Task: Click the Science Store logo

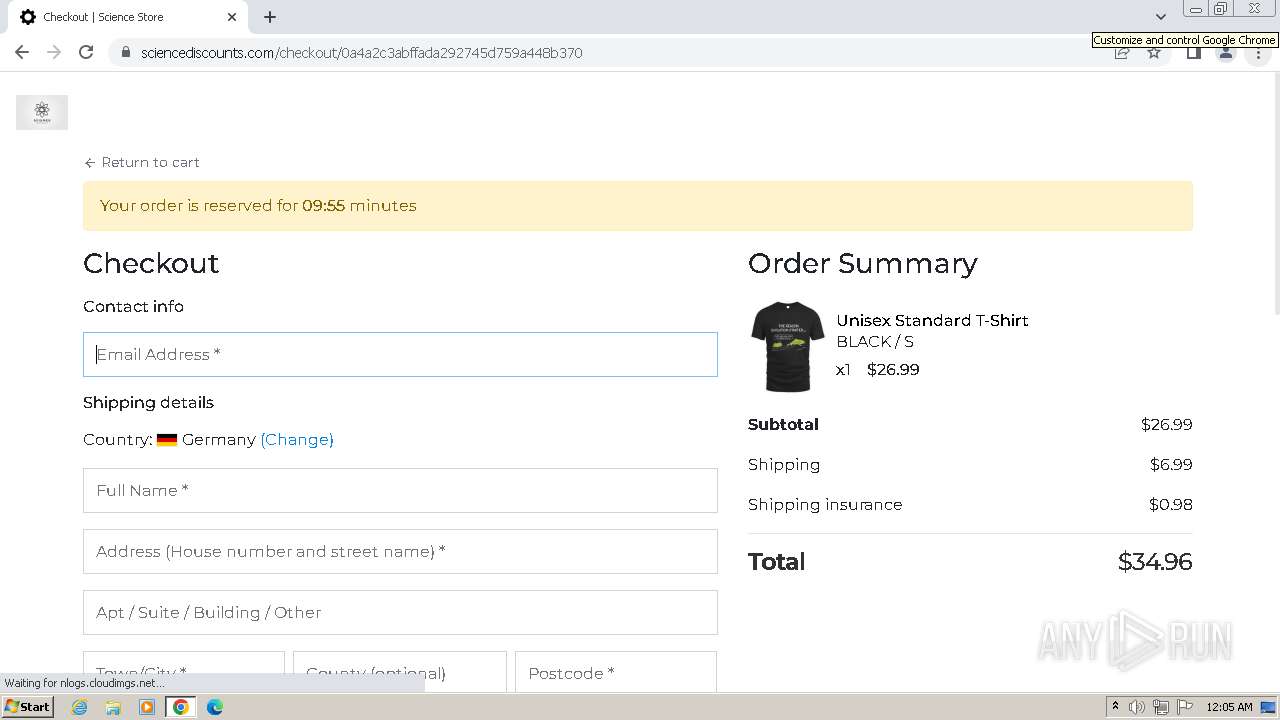Action: click(42, 112)
